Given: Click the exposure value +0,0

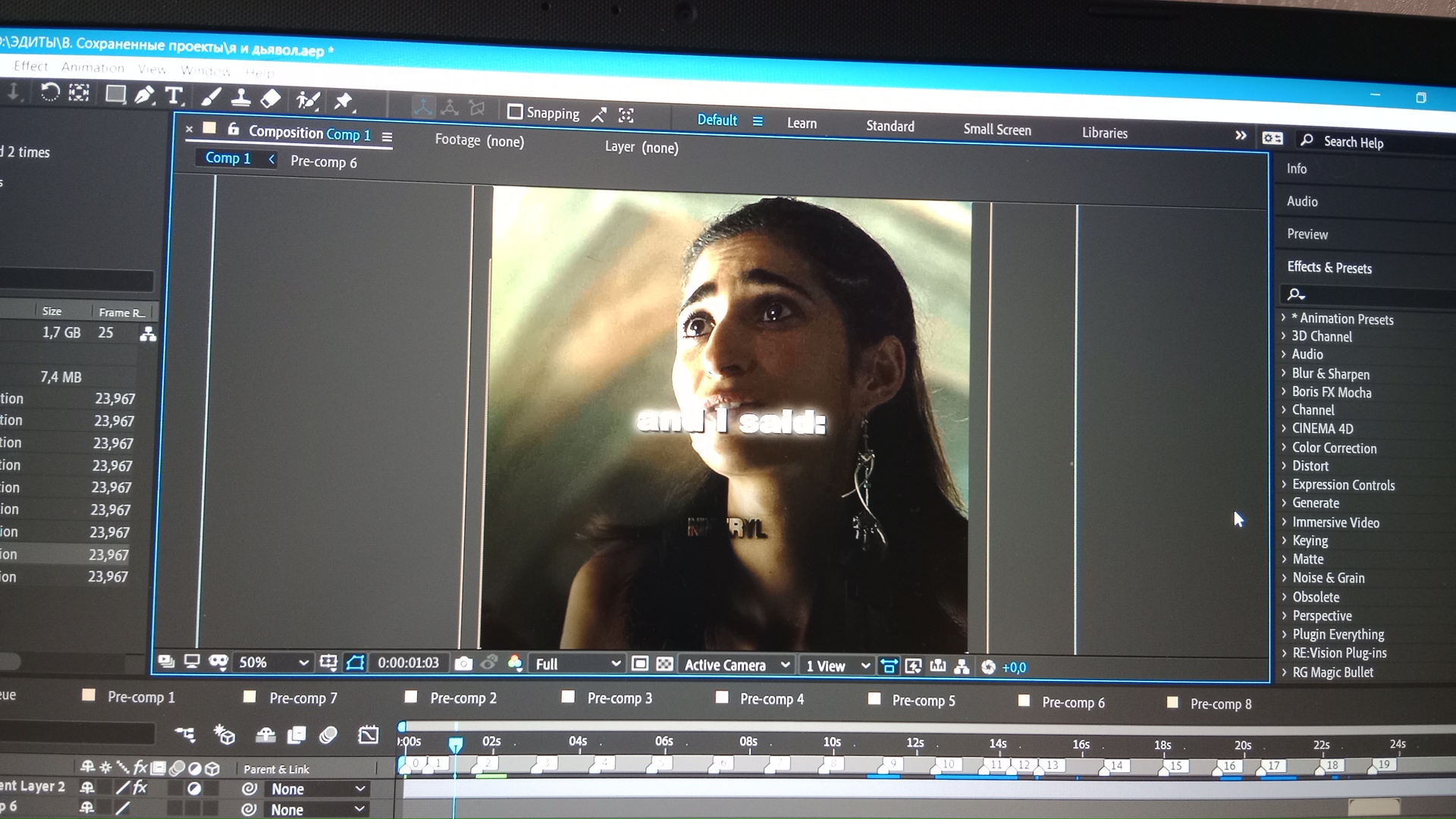Looking at the screenshot, I should [1014, 667].
